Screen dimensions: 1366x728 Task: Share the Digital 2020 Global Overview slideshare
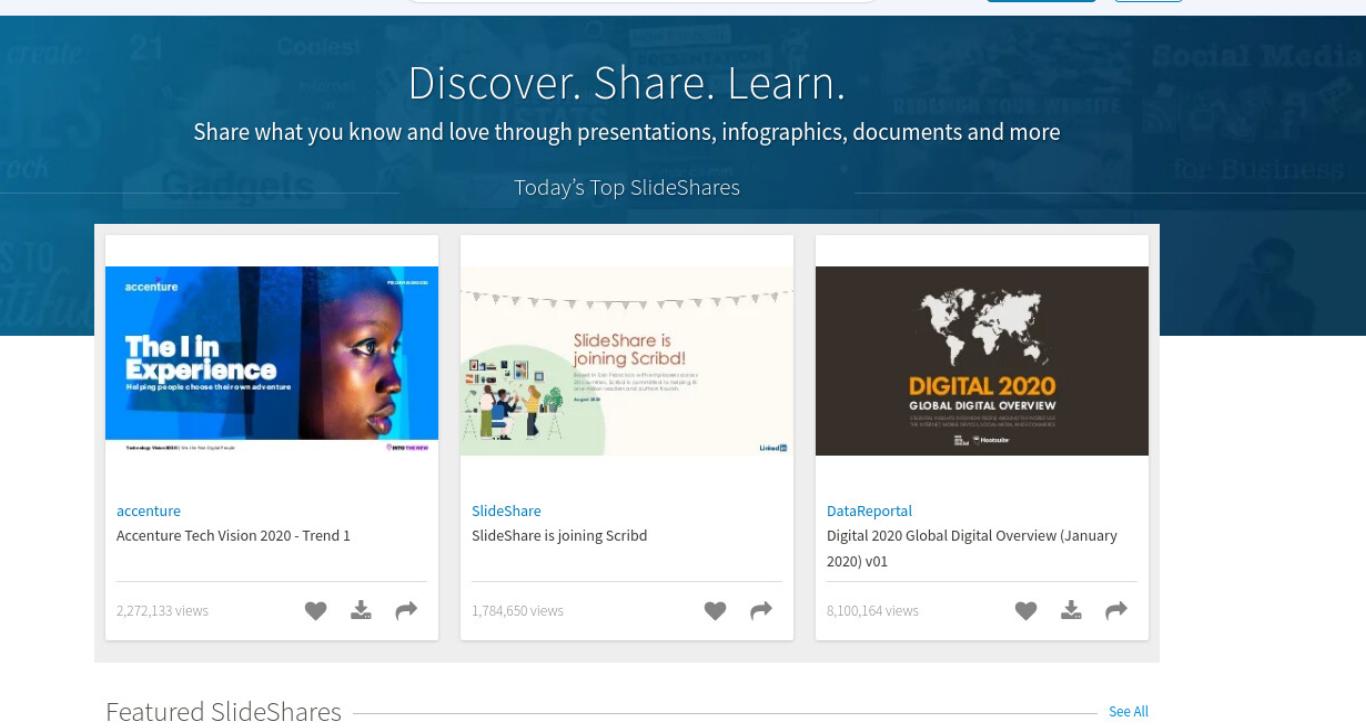[1116, 610]
